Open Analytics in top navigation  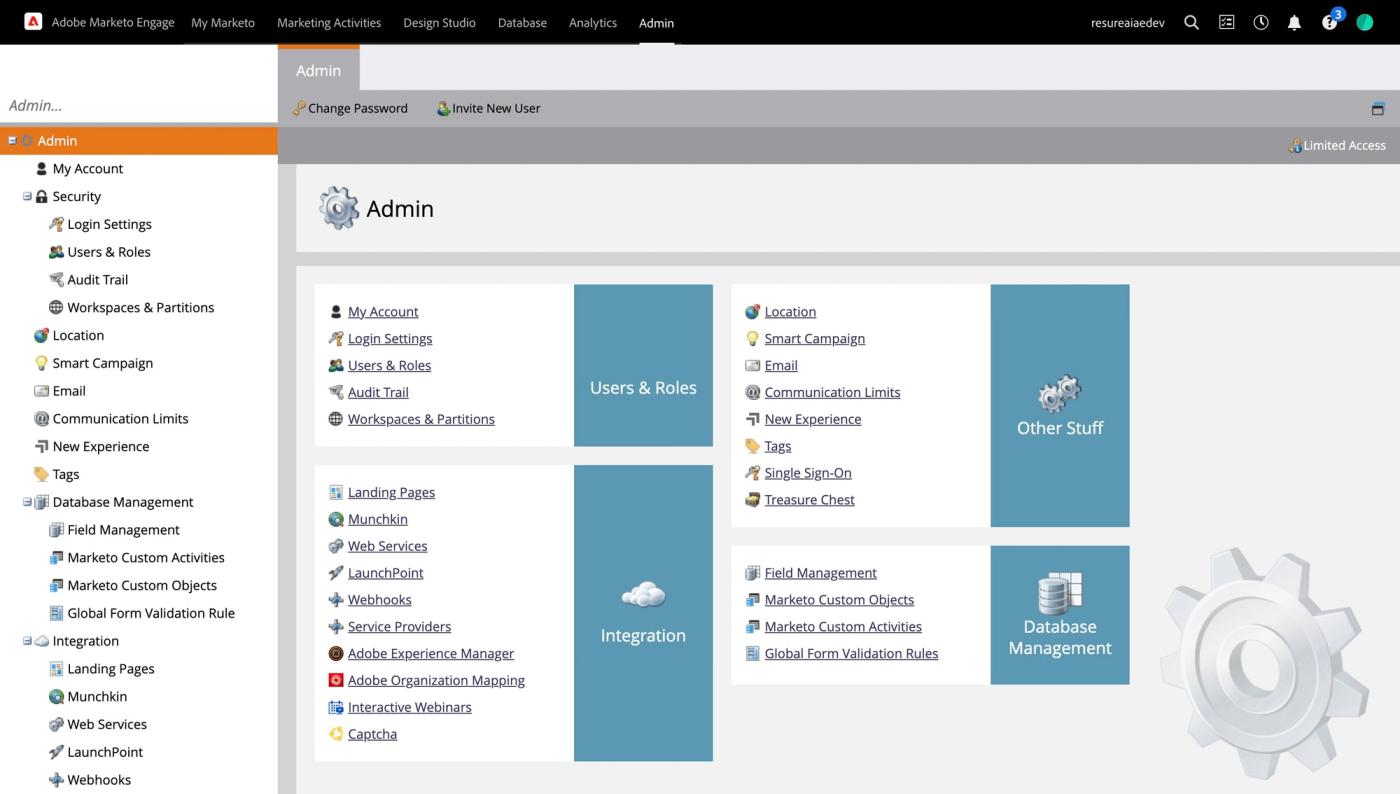click(x=593, y=22)
